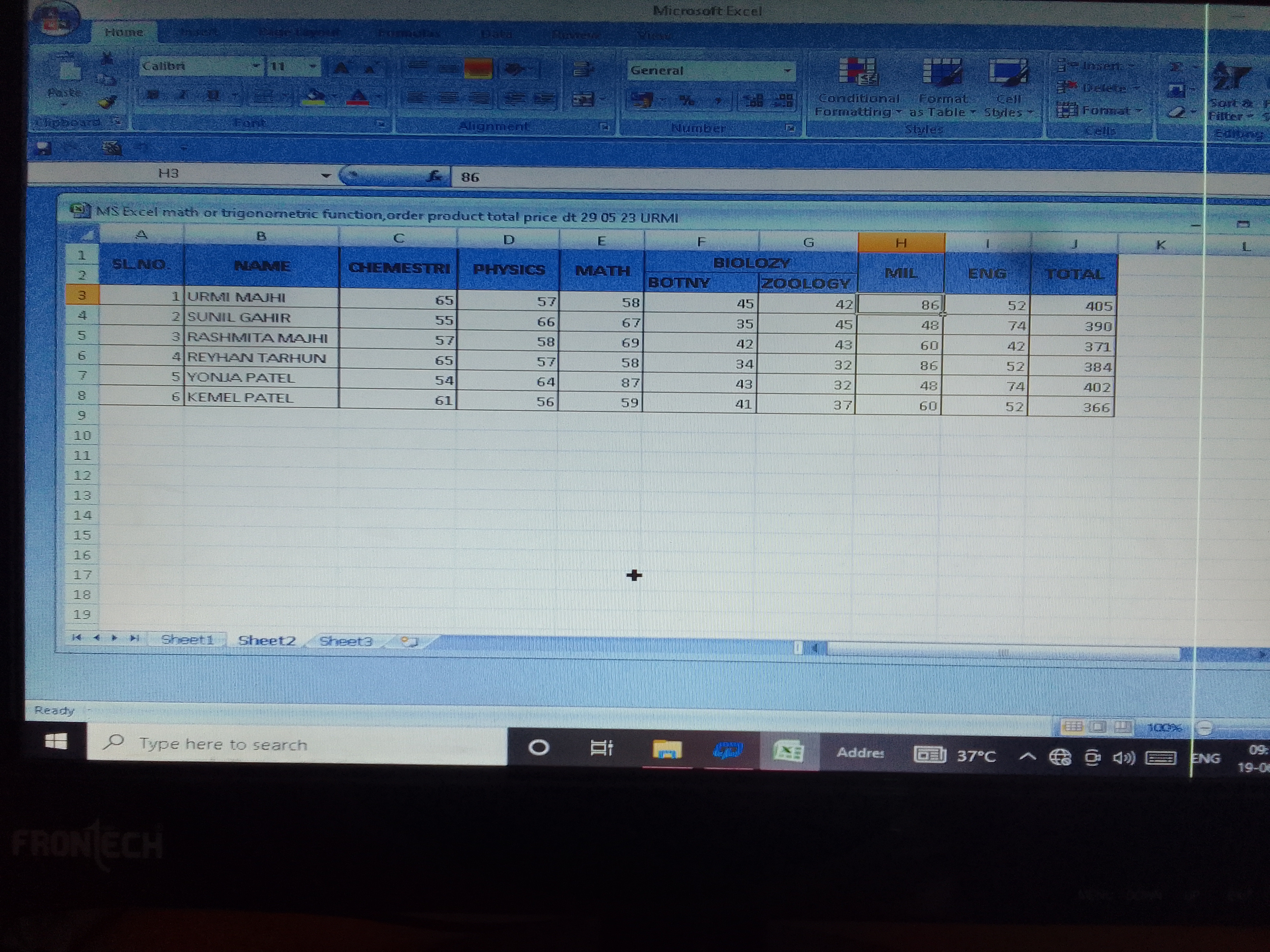The width and height of the screenshot is (1270, 952).
Task: Open the General number format dropdown
Action: coord(787,70)
